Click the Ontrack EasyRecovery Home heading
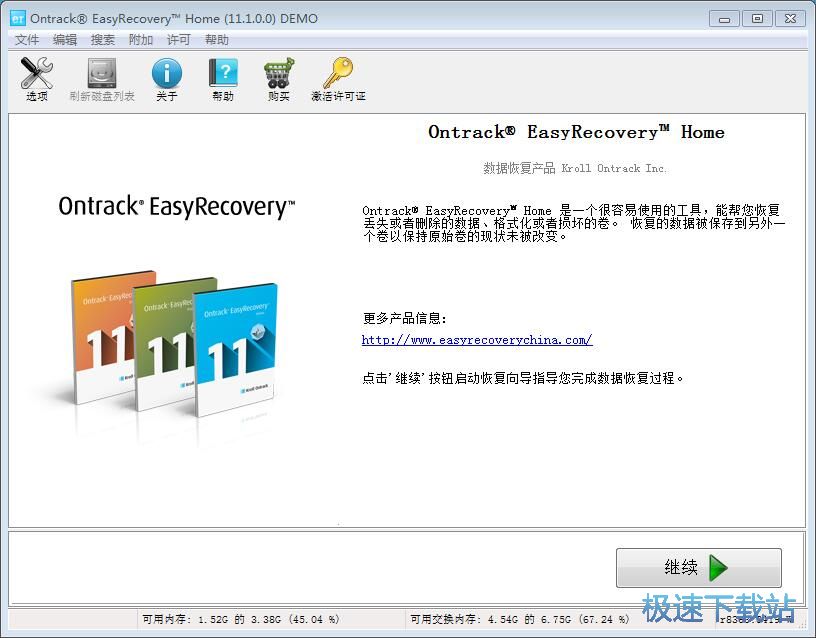This screenshot has height=638, width=816. coord(576,132)
